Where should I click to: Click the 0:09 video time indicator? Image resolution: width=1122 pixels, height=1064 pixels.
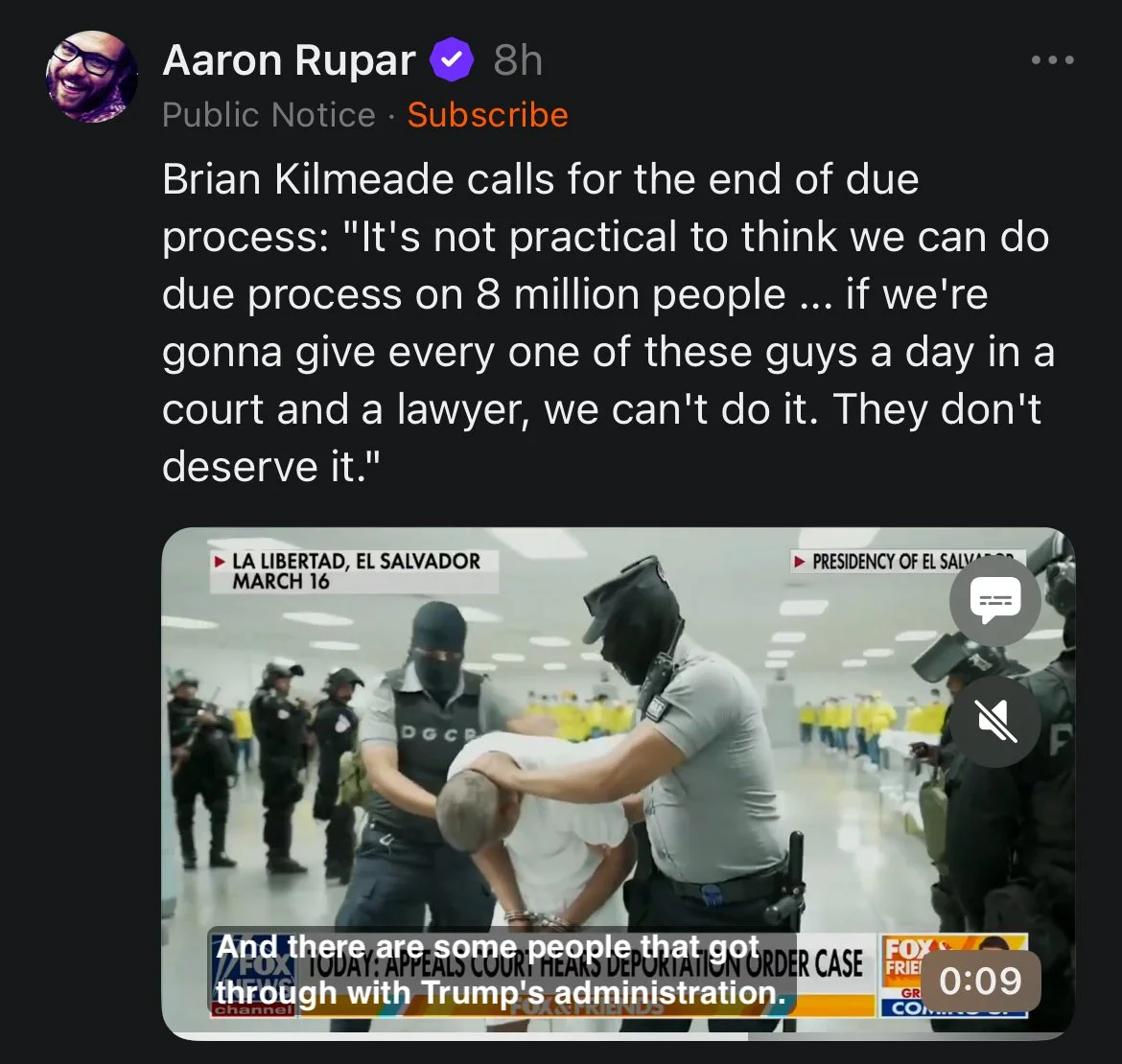(980, 981)
